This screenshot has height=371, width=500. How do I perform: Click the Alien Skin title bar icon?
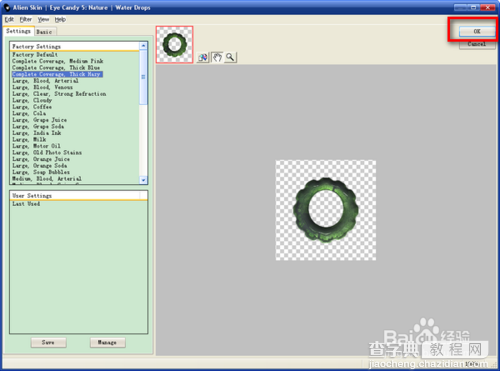click(7, 7)
